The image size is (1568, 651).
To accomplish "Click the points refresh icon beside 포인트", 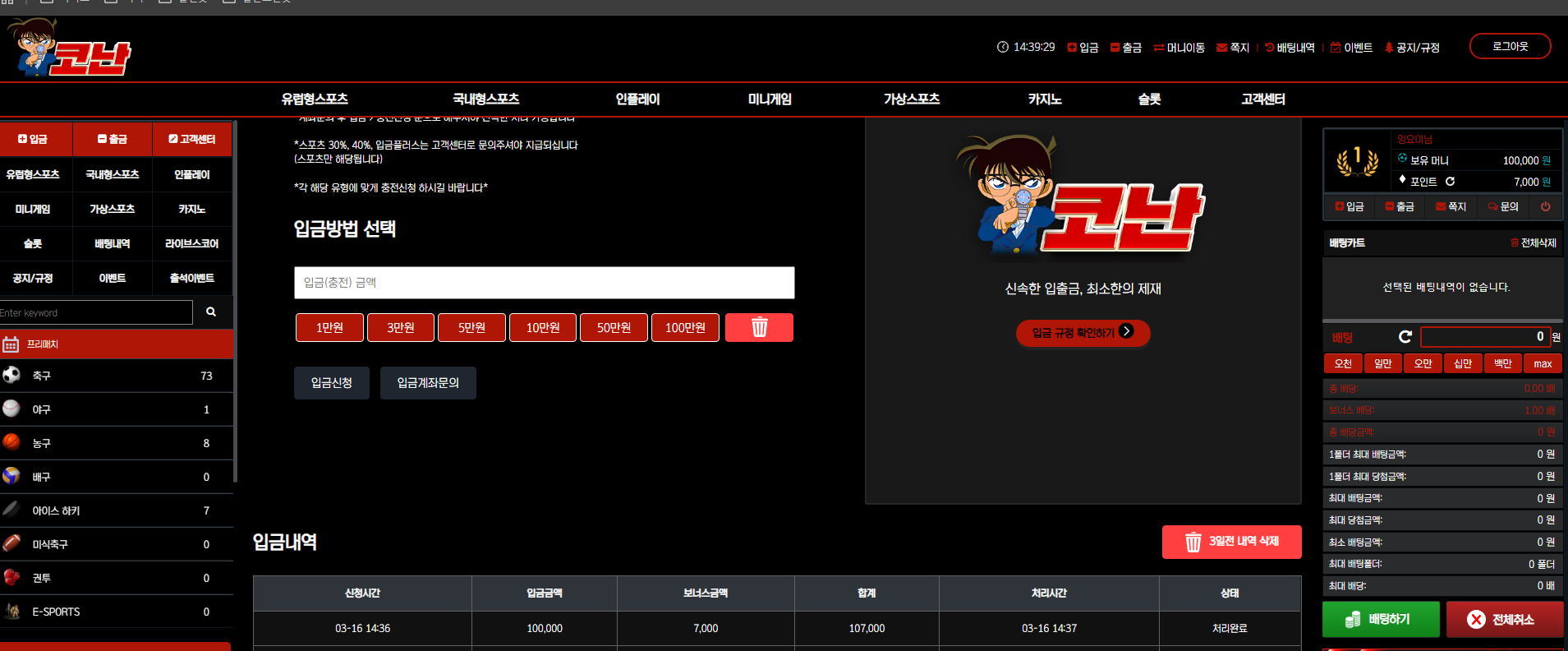I will click(x=1450, y=182).
